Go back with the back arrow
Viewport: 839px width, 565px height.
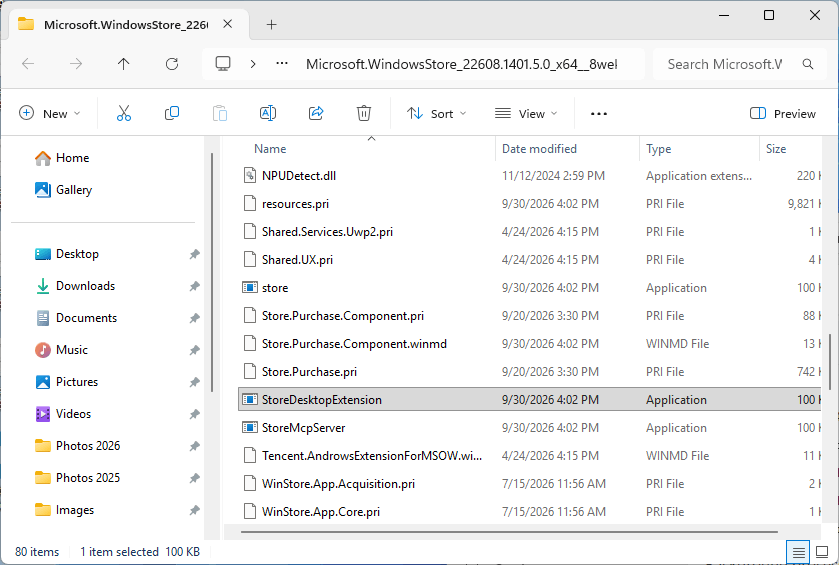(28, 64)
